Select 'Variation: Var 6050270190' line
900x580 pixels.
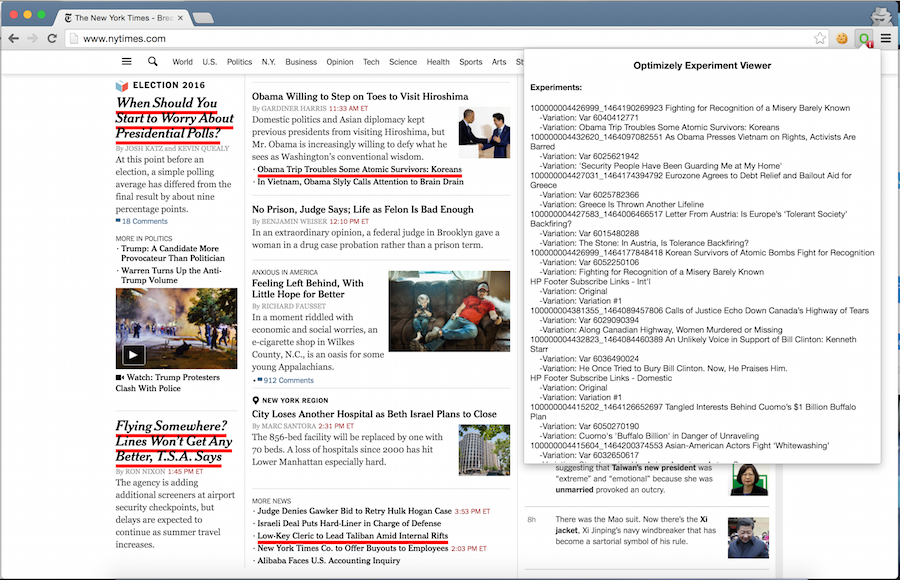click(x=589, y=426)
